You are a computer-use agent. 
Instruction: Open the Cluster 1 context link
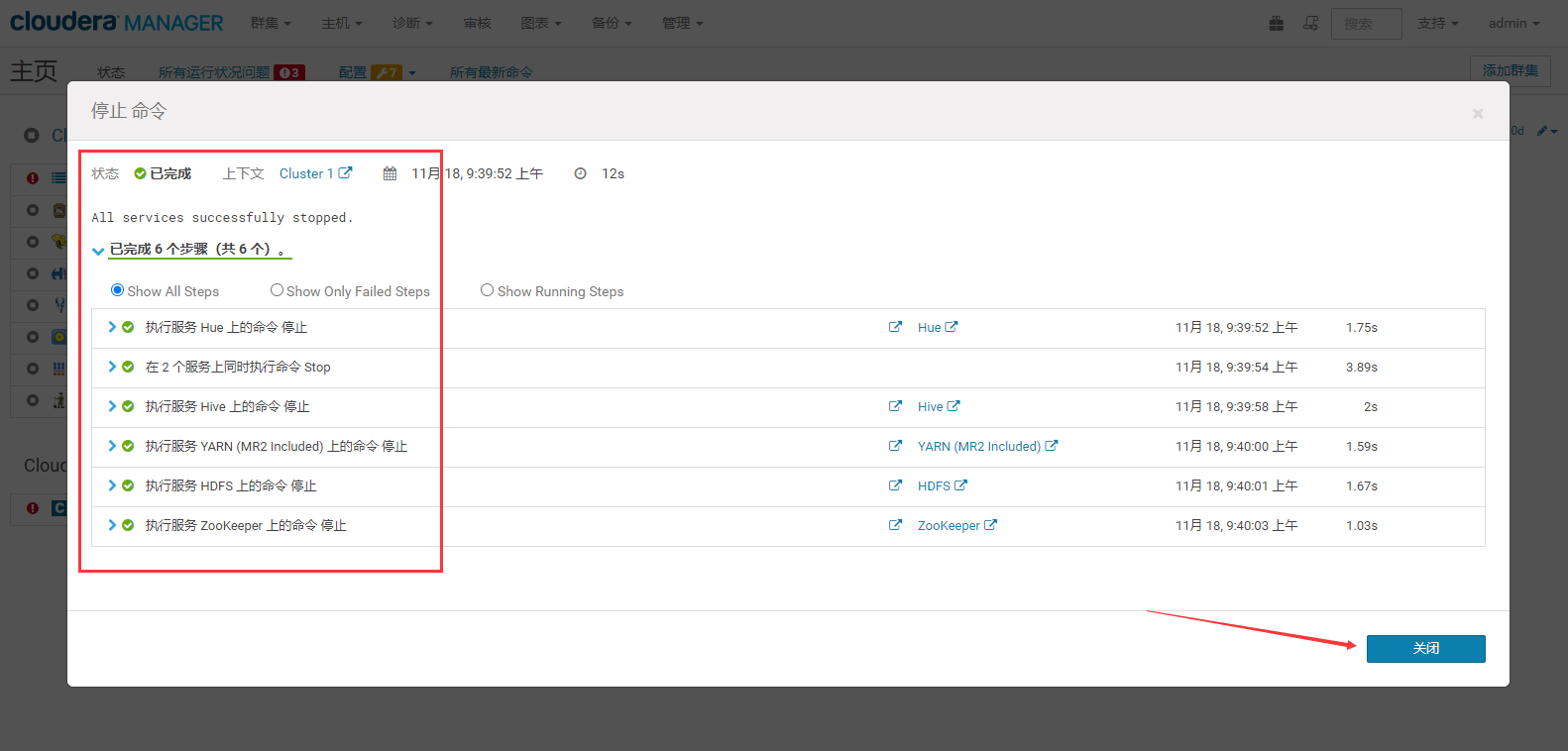[x=306, y=173]
